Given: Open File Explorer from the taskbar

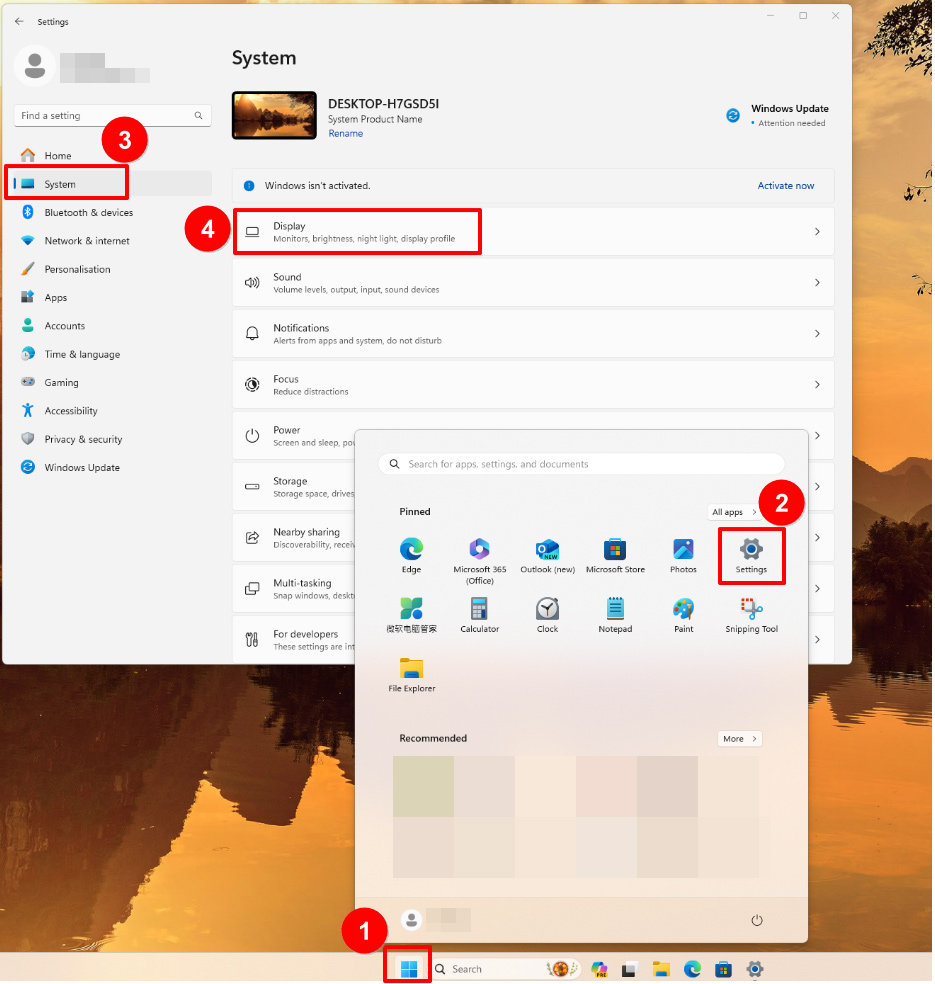Looking at the screenshot, I should tap(661, 970).
